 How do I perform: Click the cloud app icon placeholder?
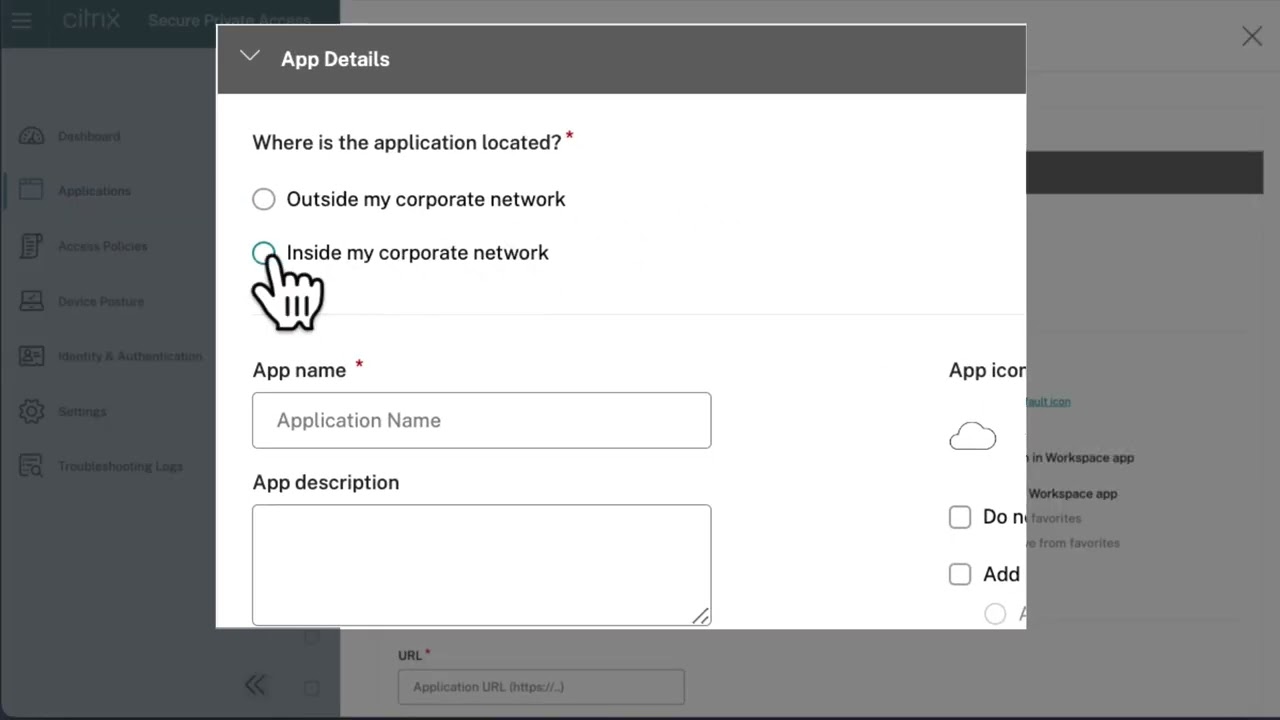[972, 436]
